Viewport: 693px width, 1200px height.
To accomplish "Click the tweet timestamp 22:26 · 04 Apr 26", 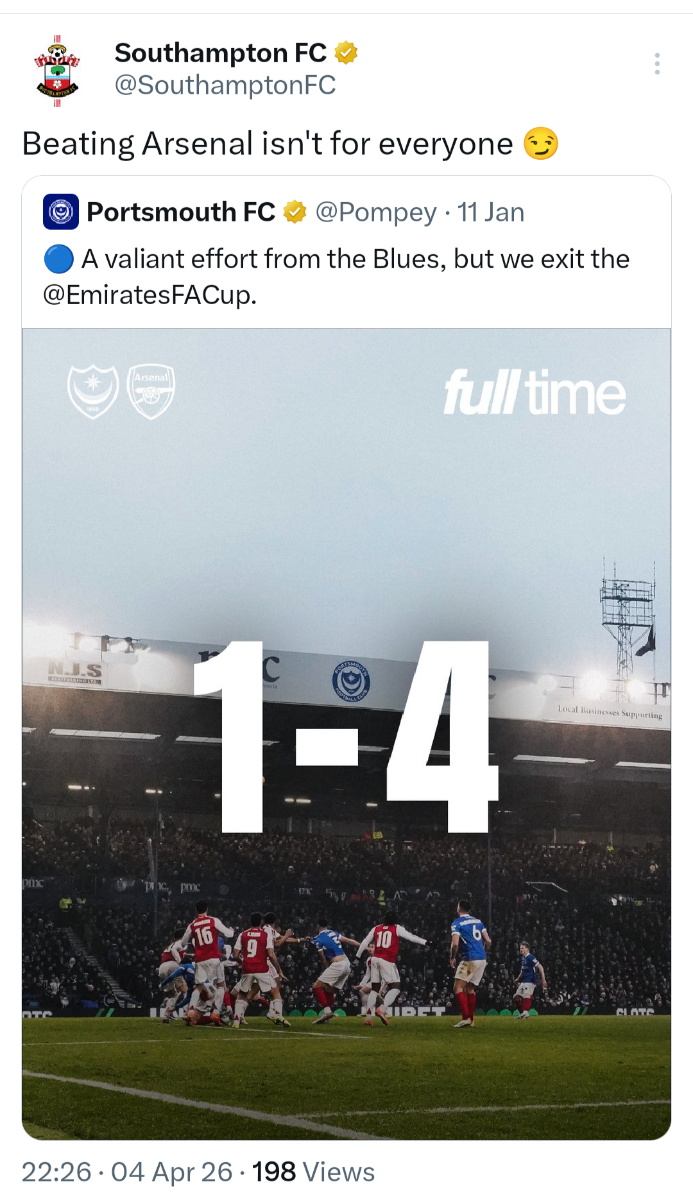I will coord(128,1171).
